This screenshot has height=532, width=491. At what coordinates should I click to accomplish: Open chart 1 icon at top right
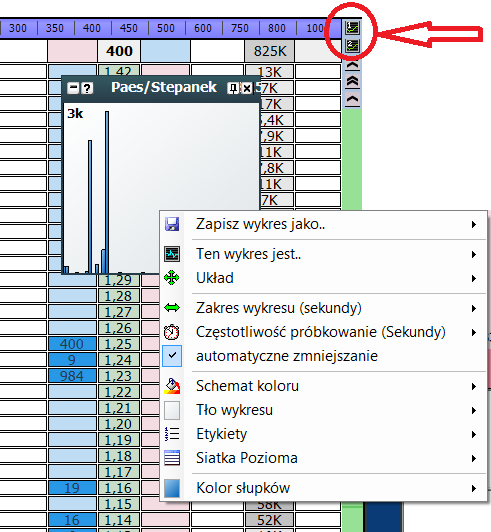[x=352, y=28]
